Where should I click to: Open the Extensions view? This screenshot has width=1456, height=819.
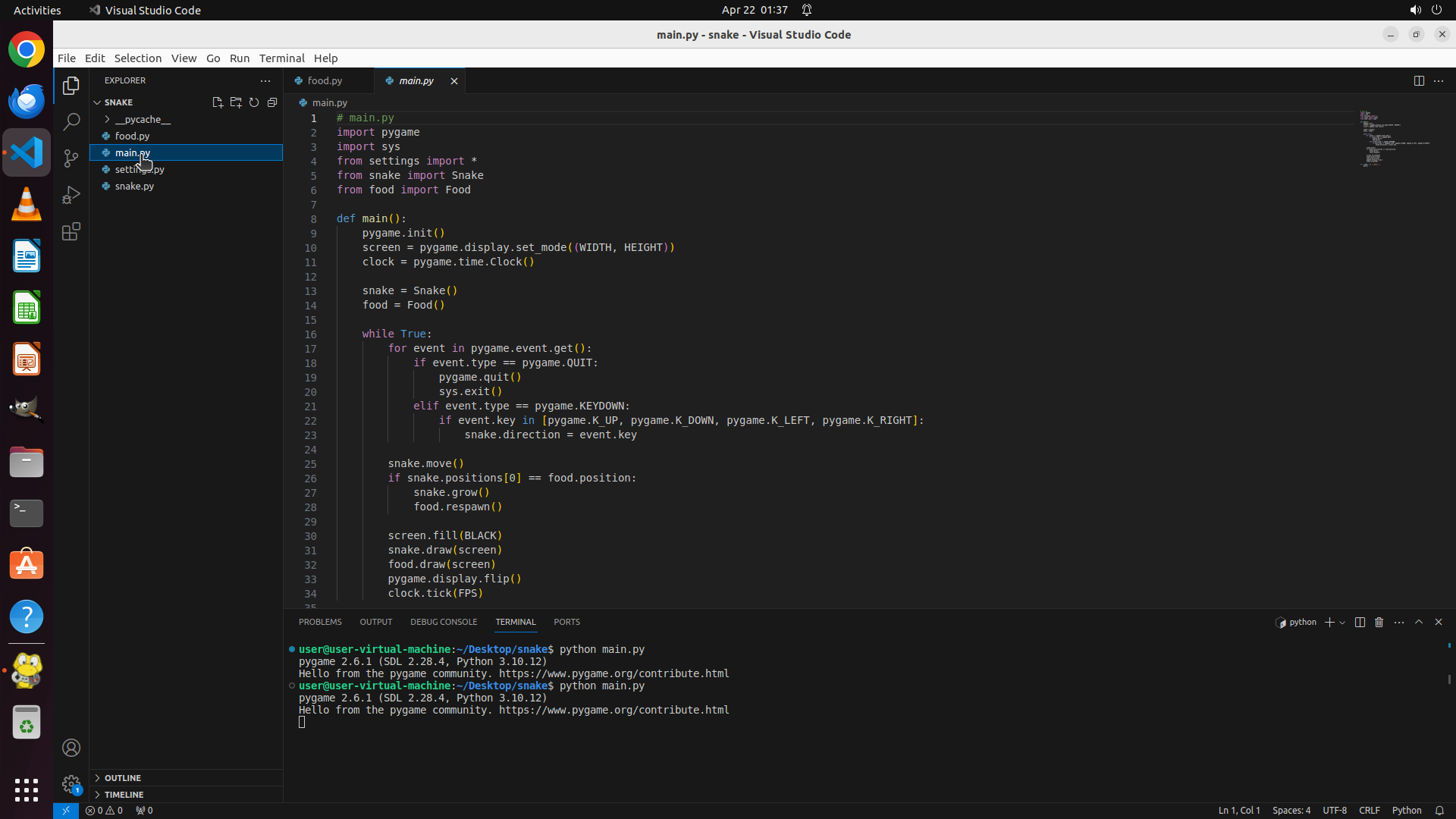click(x=71, y=231)
